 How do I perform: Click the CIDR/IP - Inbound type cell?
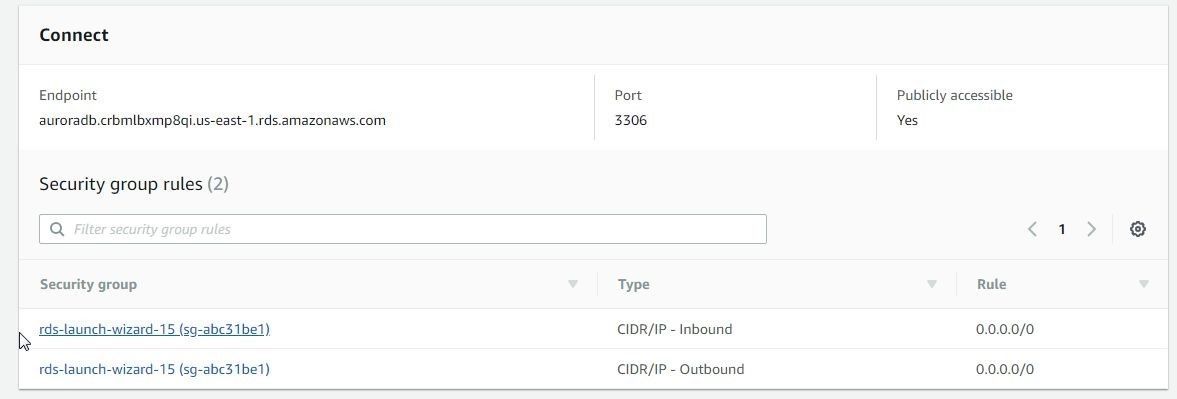(674, 329)
